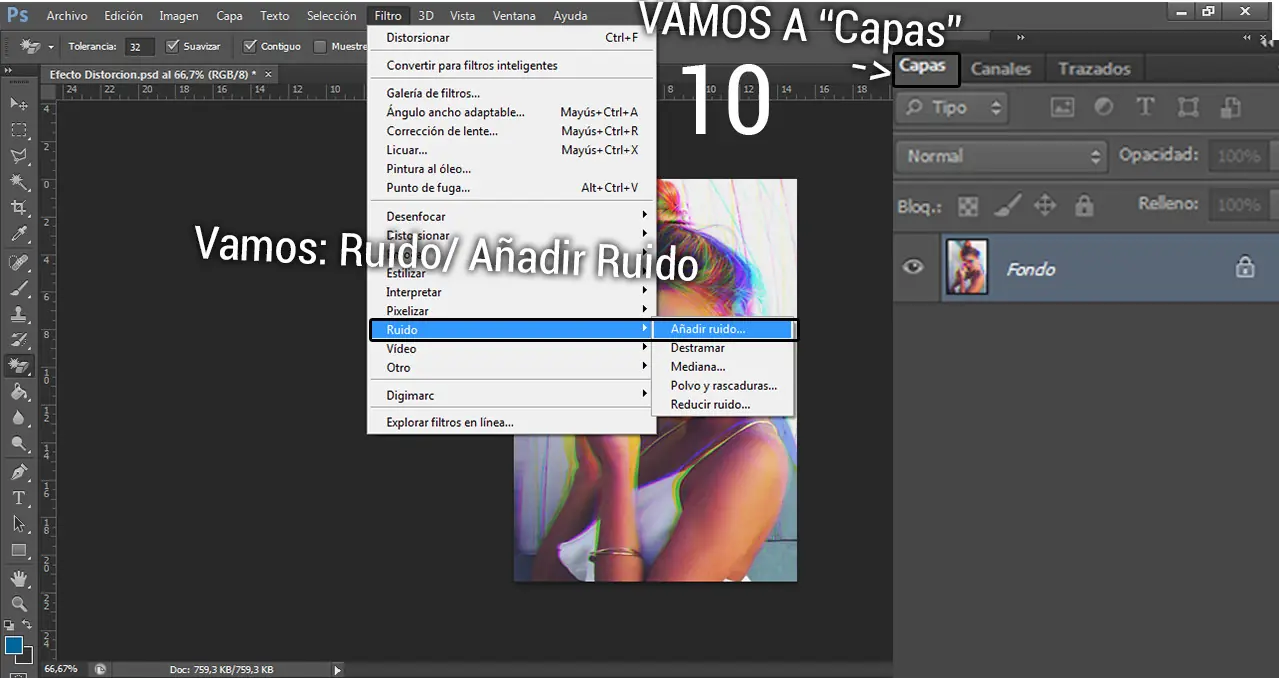Click the foreground color swatch
The image size is (1279, 678).
14,645
